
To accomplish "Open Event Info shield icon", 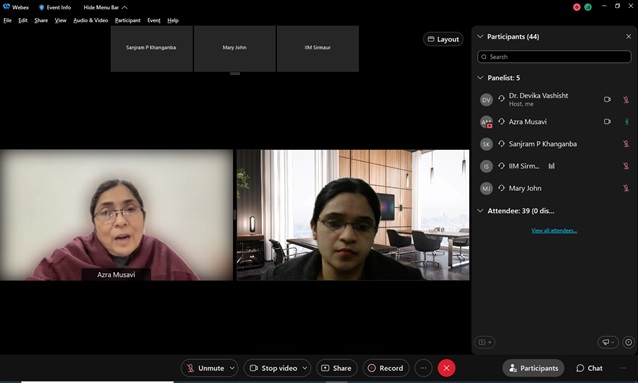I will click(41, 7).
